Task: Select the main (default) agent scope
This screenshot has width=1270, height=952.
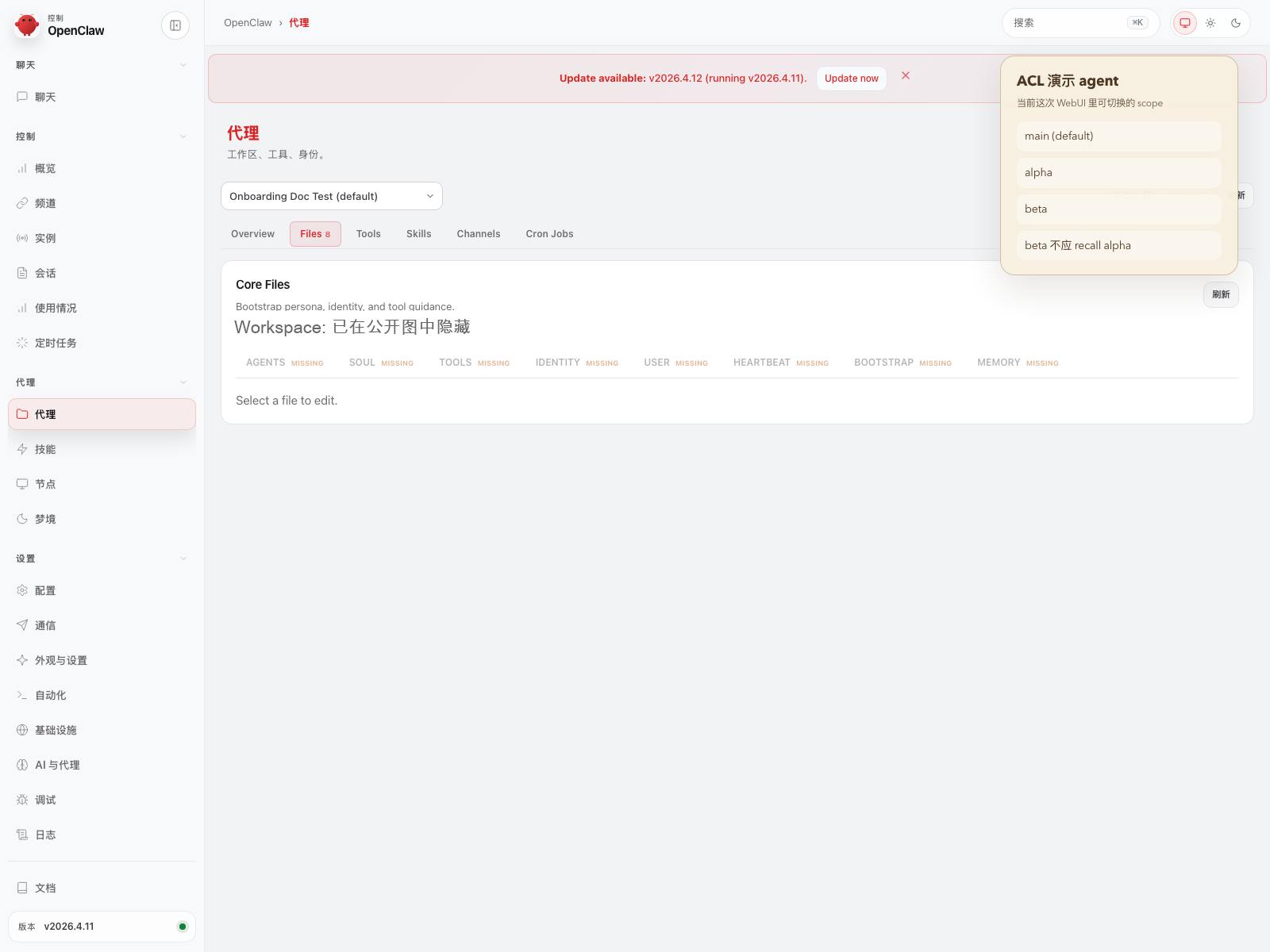Action: (1119, 136)
